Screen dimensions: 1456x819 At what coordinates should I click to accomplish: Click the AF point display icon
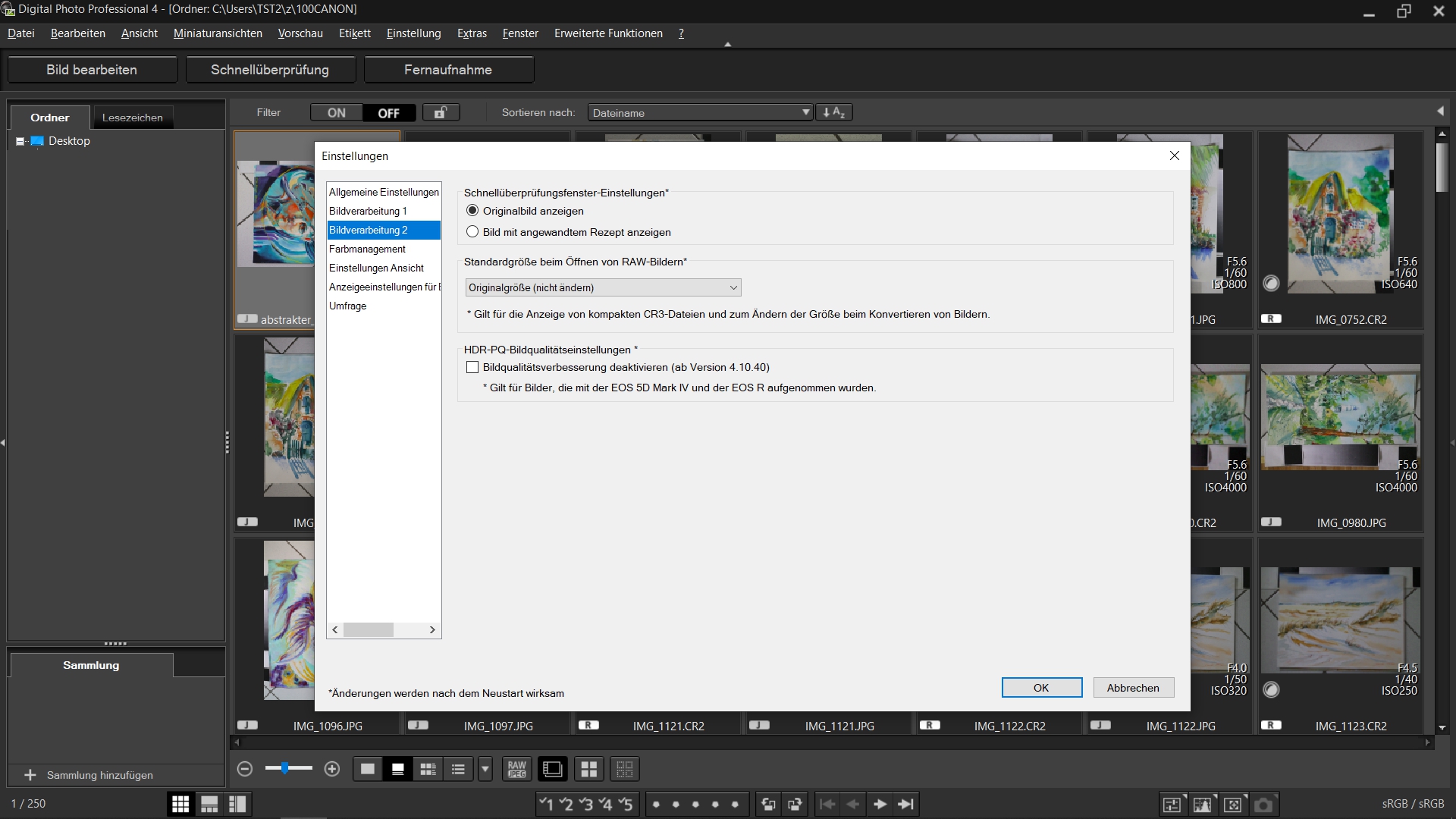[1233, 804]
